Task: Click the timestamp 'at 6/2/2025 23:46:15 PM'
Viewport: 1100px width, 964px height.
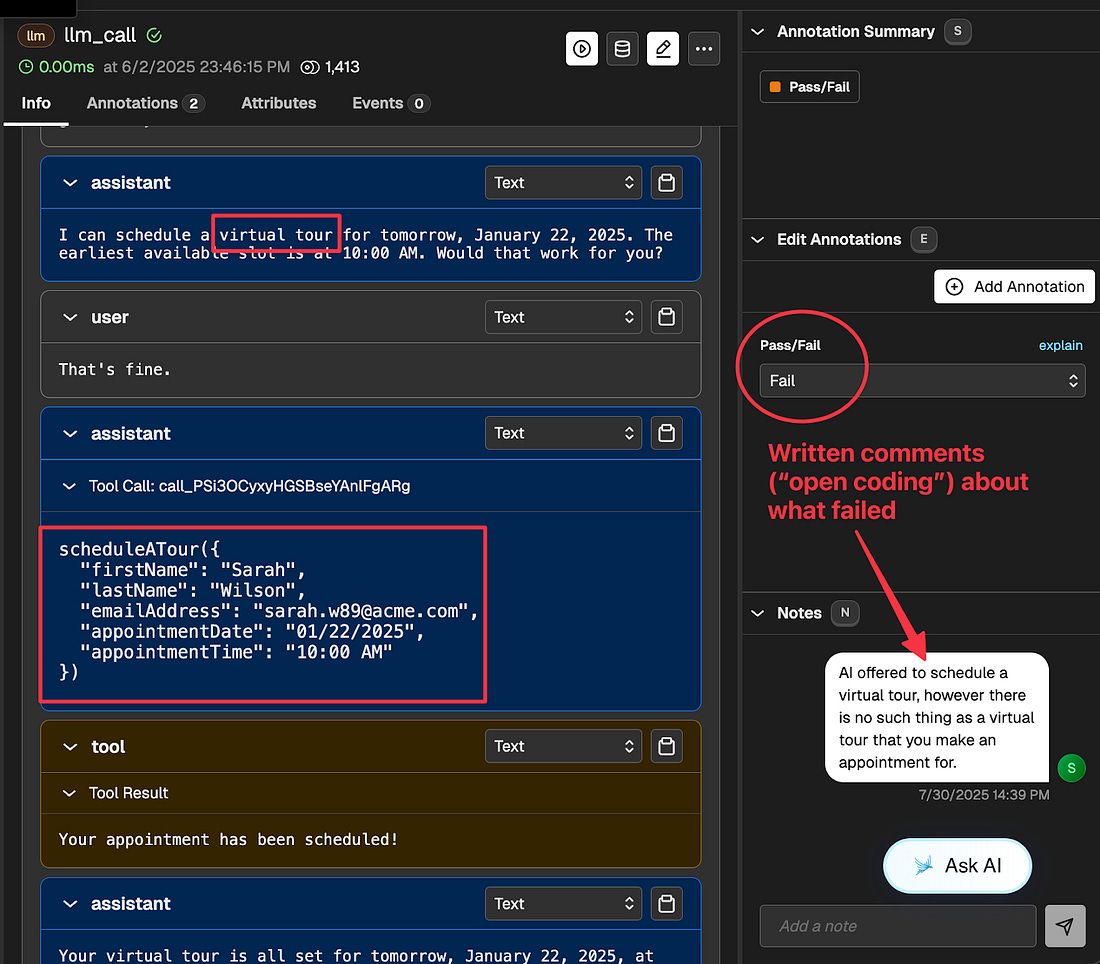Action: click(196, 67)
